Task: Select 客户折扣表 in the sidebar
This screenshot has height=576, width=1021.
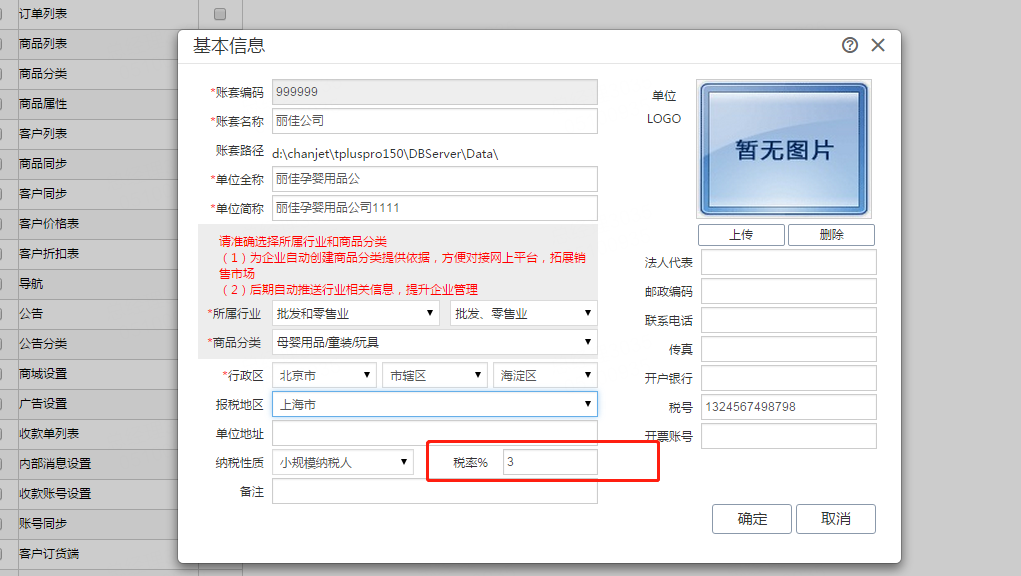Action: [x=49, y=253]
